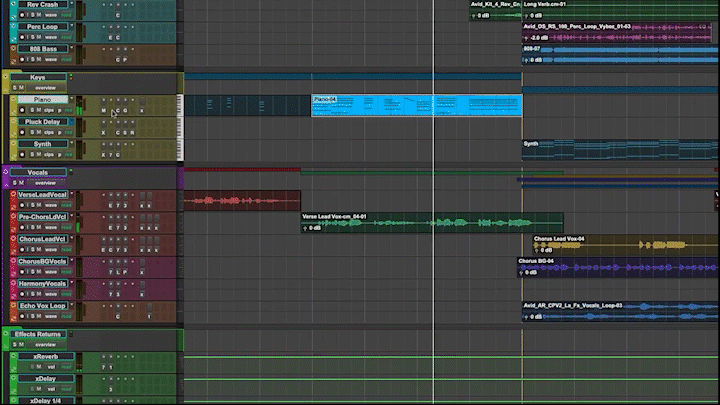This screenshot has height=405, width=720.
Task: Select the HarmonyVocals track name
Action: (x=42, y=283)
